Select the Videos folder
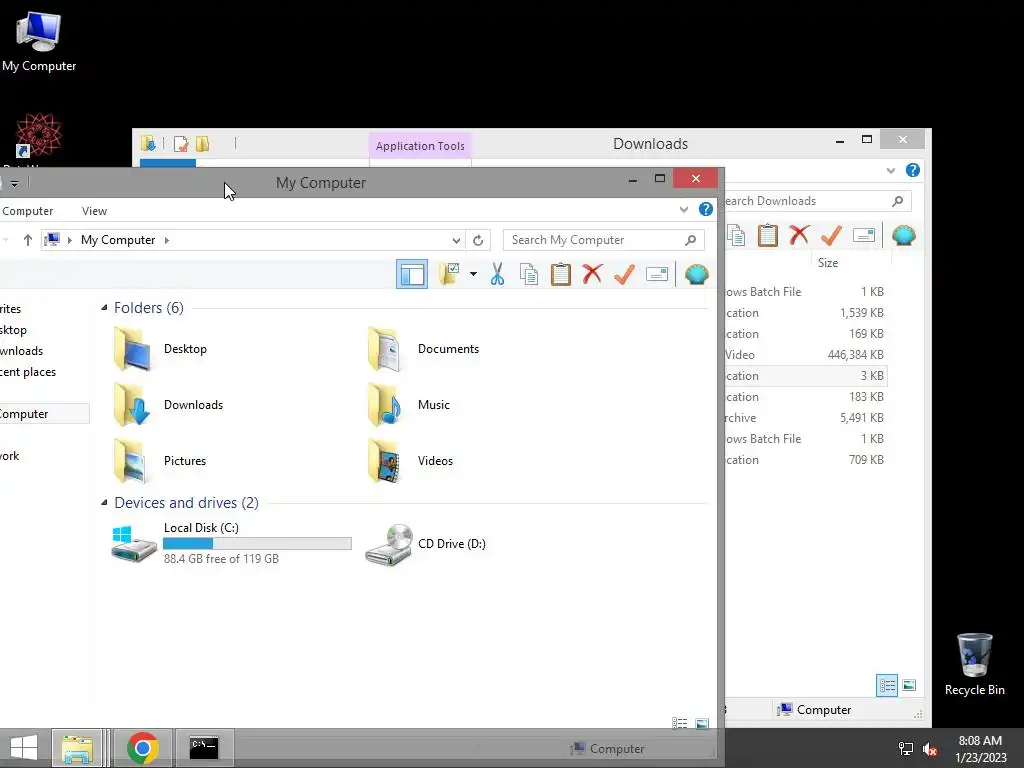The image size is (1024, 768). tap(410, 461)
